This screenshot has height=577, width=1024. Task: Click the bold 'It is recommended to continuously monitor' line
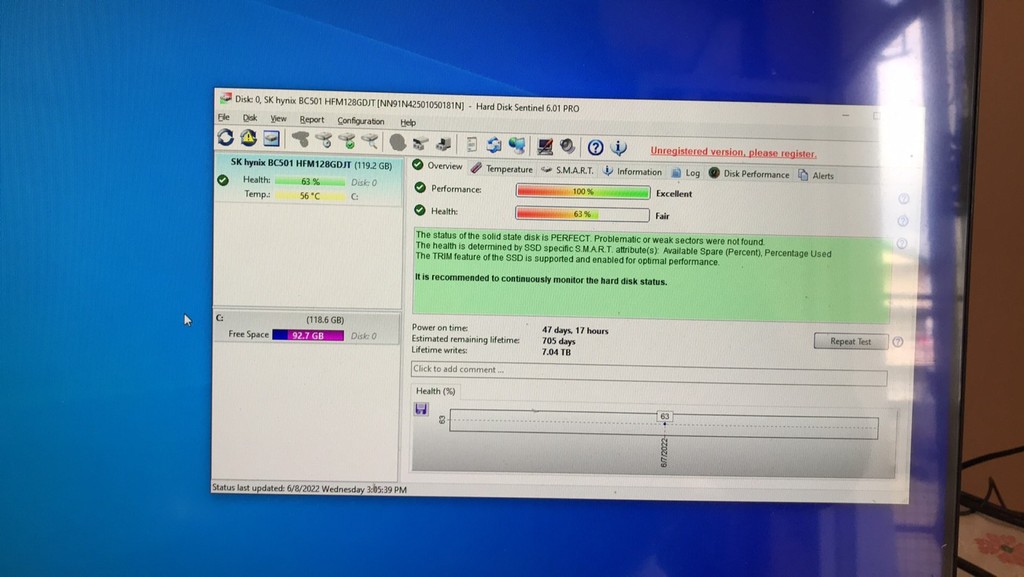click(x=541, y=280)
